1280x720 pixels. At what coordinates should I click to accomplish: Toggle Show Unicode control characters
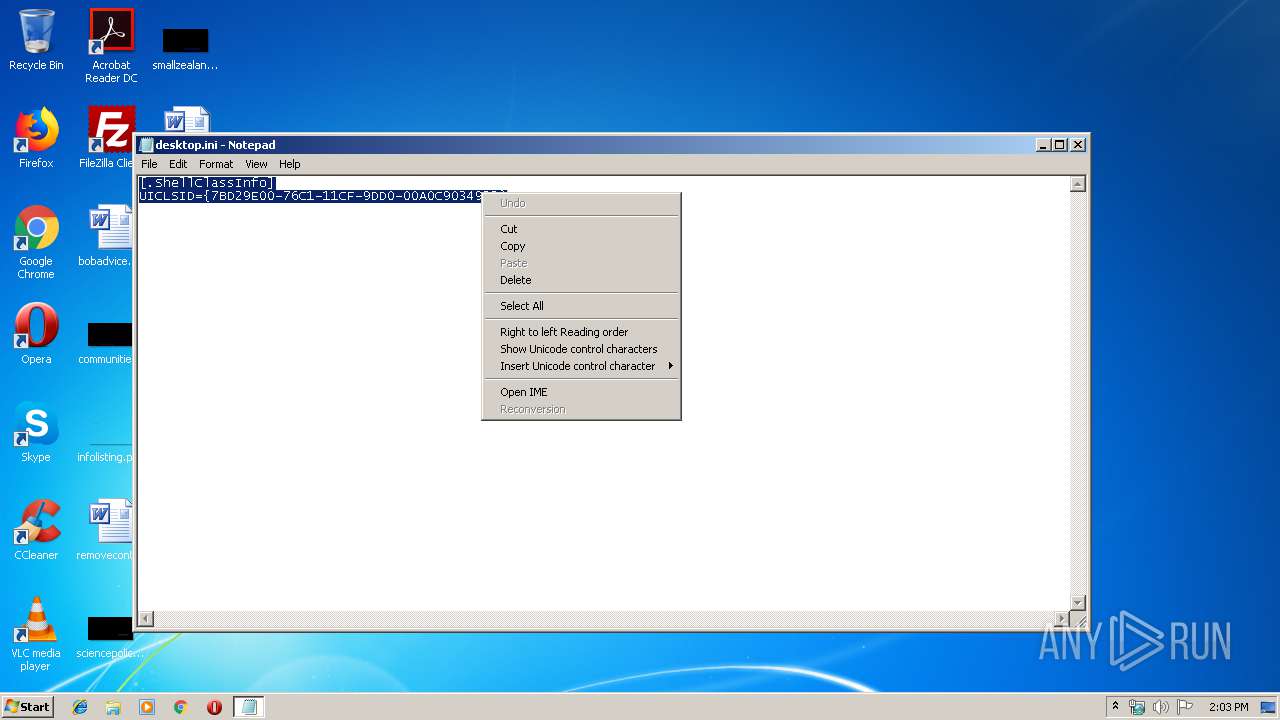pos(580,349)
